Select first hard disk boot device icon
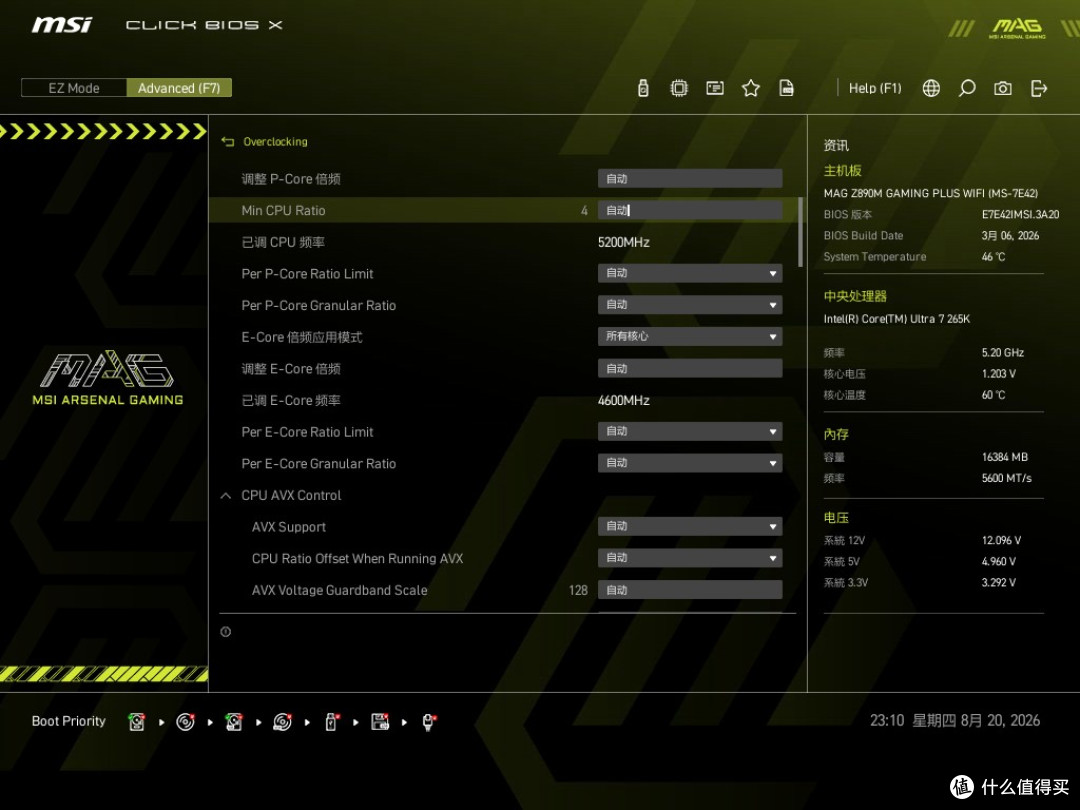 136,722
